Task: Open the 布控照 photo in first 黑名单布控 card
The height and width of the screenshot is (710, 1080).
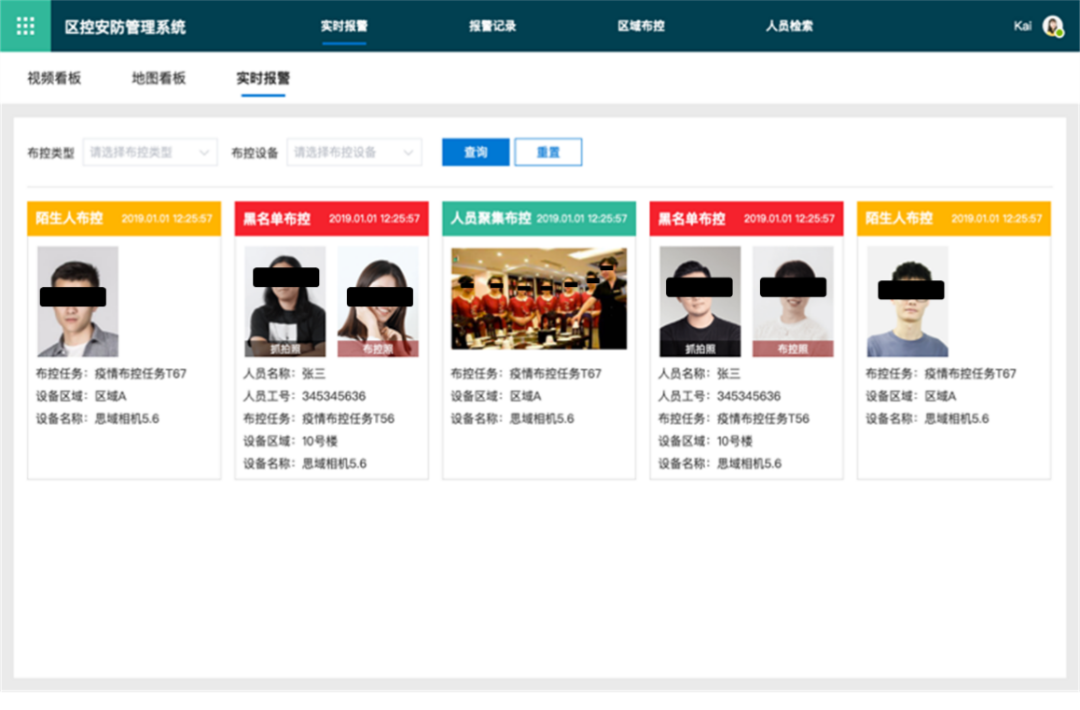Action: click(x=378, y=301)
